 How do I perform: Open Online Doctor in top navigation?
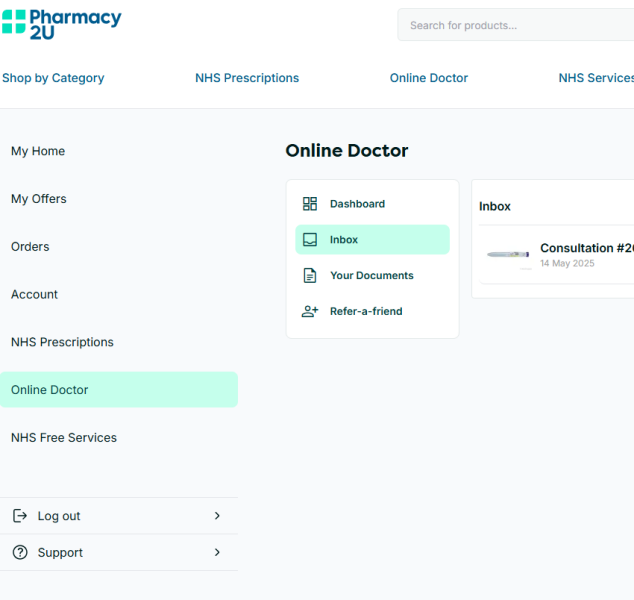(429, 78)
